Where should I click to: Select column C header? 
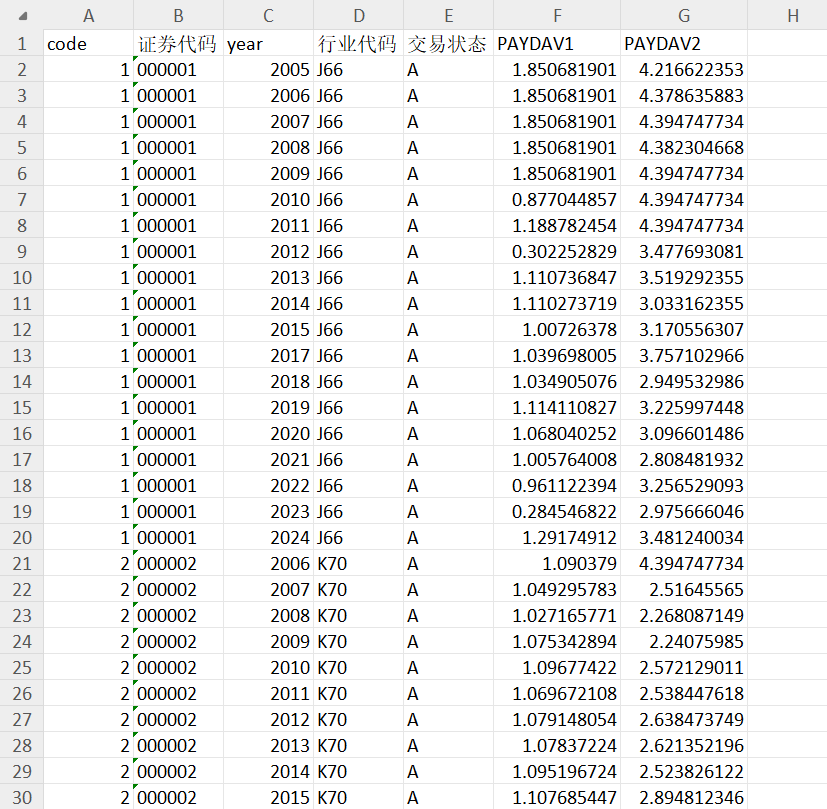point(268,15)
